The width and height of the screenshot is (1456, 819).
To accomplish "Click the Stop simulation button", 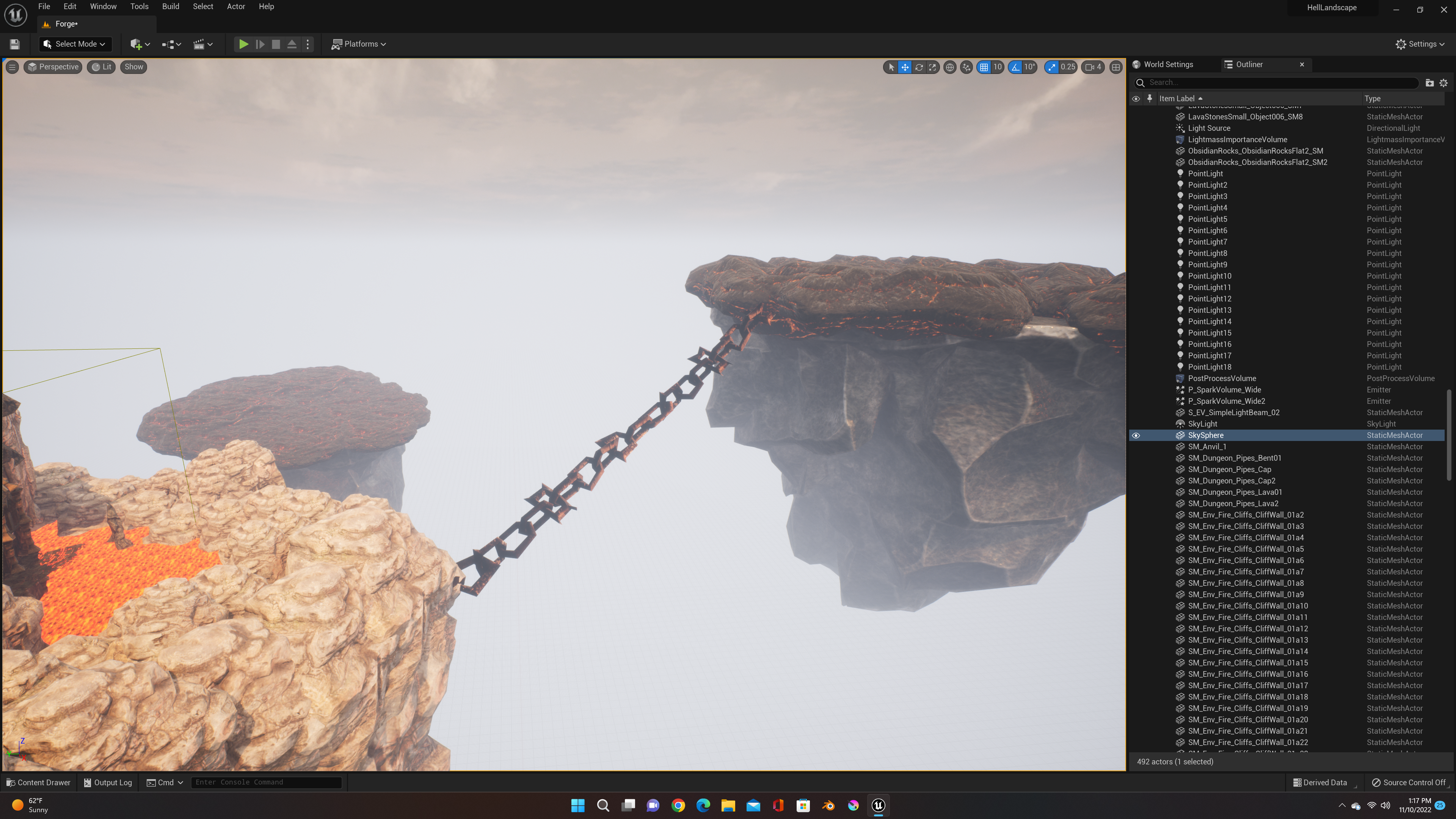I will (276, 44).
